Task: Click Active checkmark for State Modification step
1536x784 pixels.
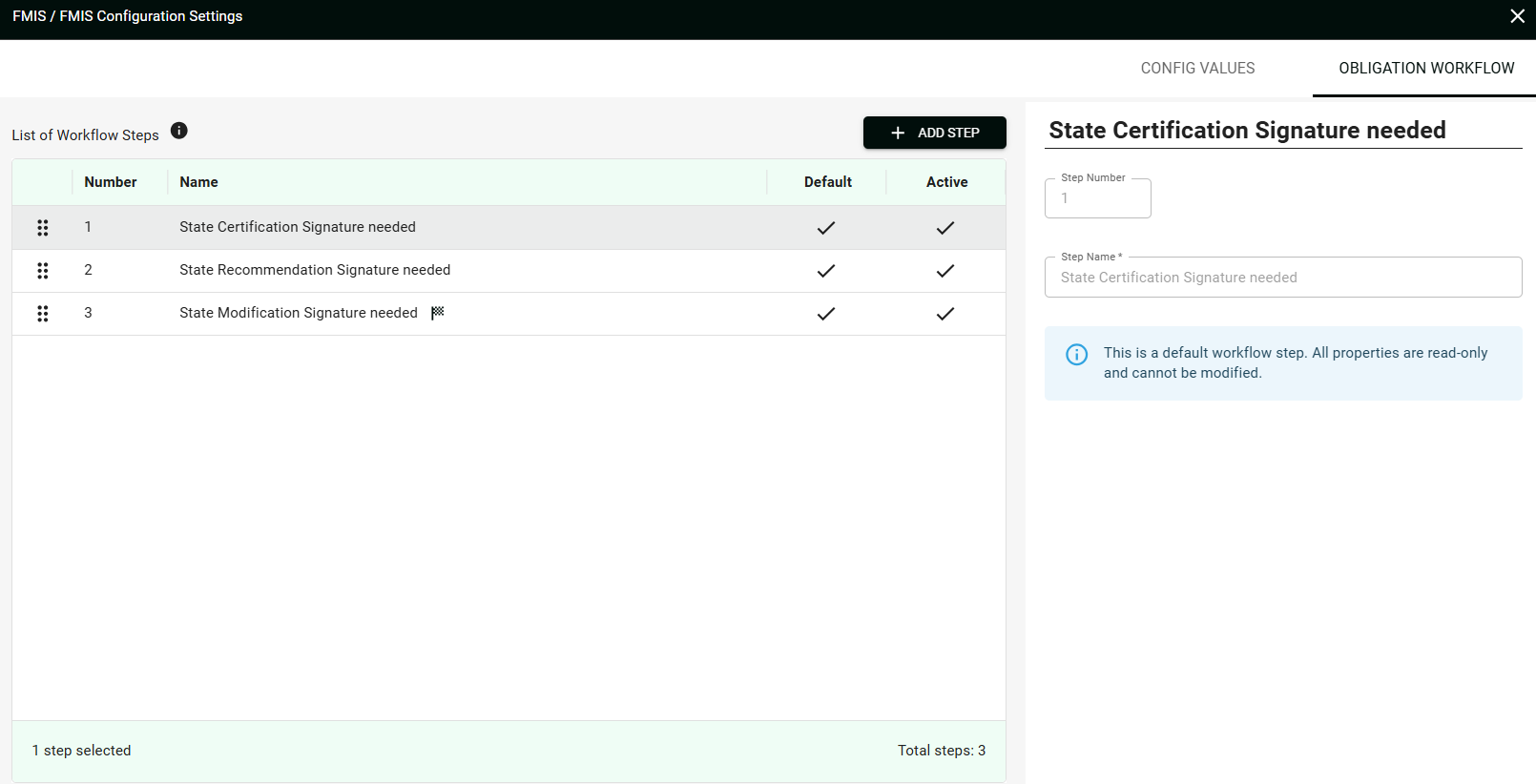Action: coord(945,314)
